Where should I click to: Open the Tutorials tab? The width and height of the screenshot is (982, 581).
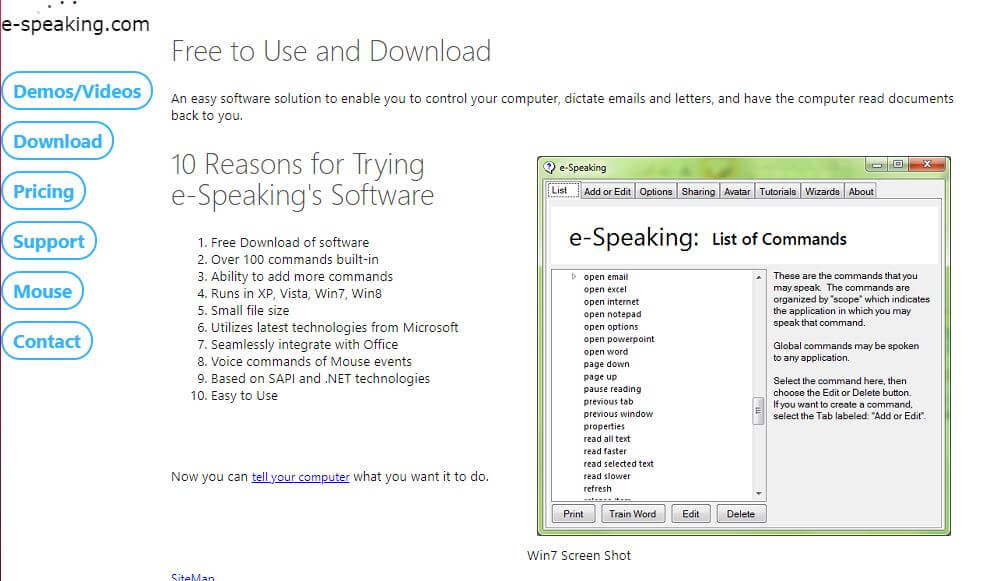(778, 192)
